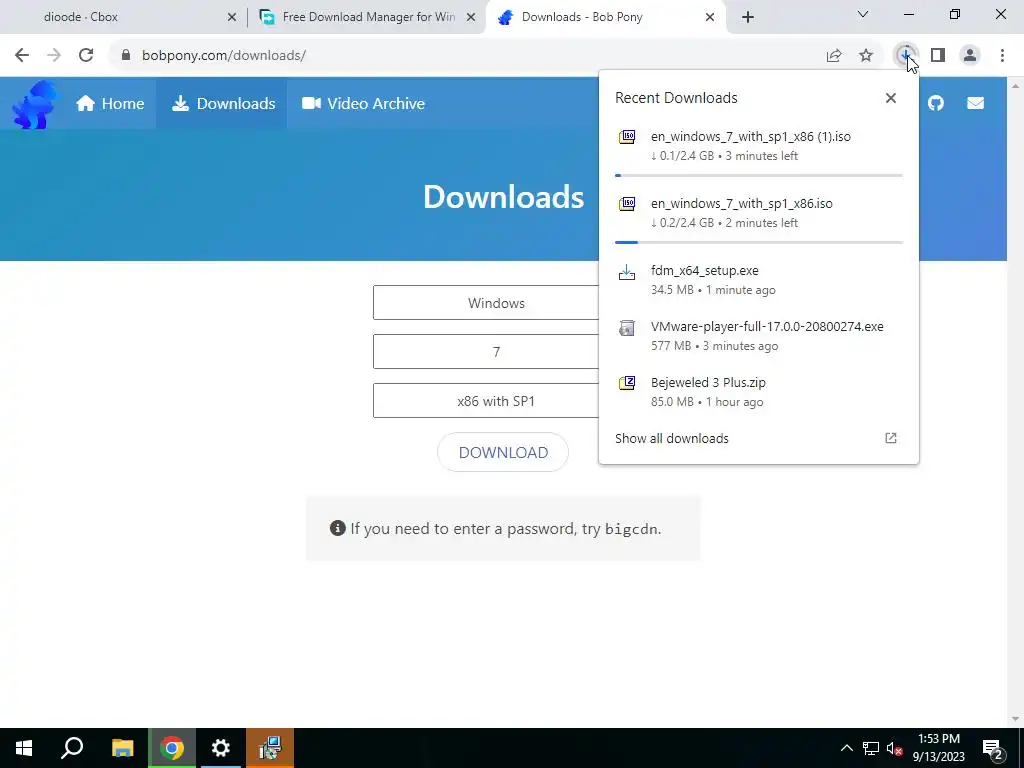
Task: Open a new browser tab
Action: point(748,17)
